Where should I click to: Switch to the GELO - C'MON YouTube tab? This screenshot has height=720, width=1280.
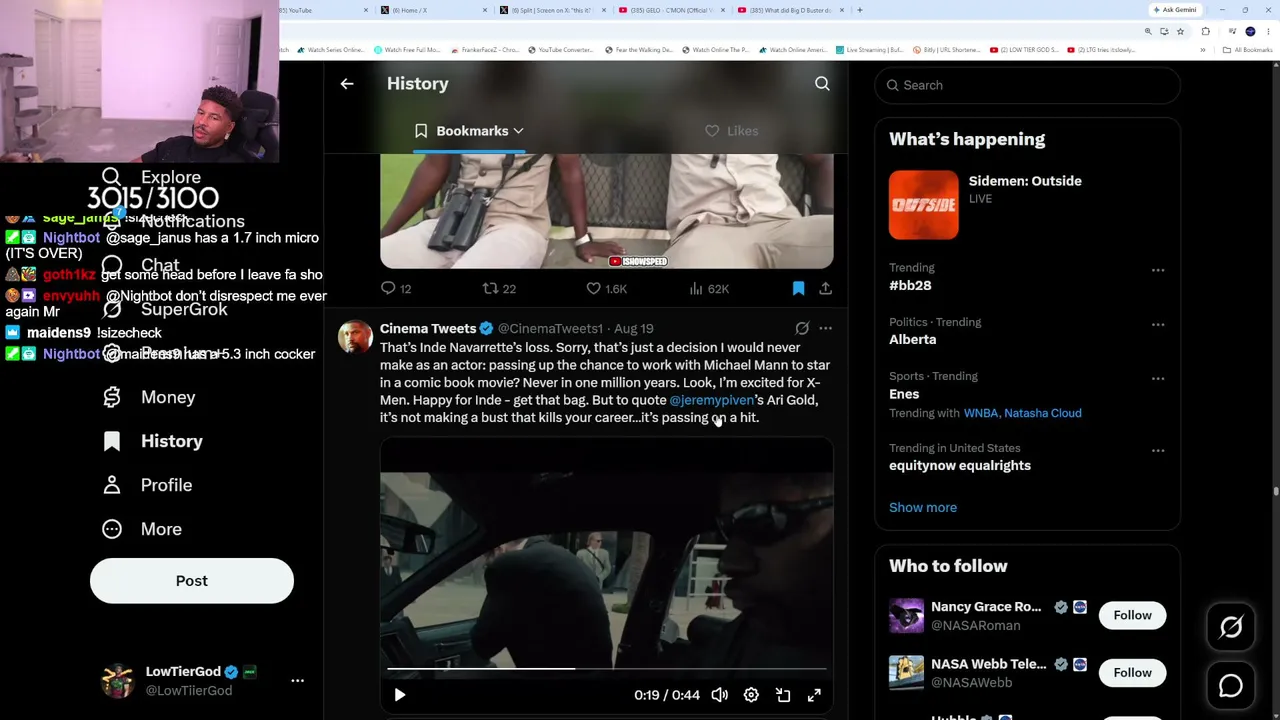[x=672, y=10]
